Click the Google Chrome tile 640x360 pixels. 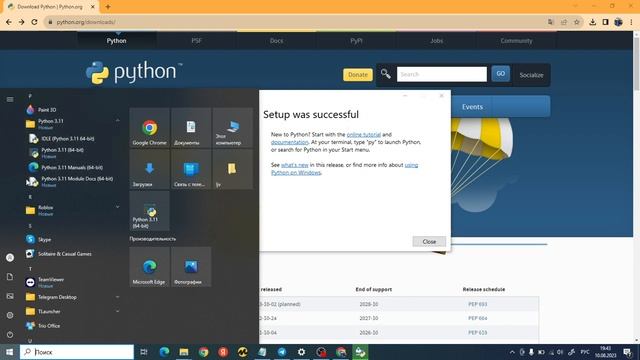pyautogui.click(x=149, y=127)
